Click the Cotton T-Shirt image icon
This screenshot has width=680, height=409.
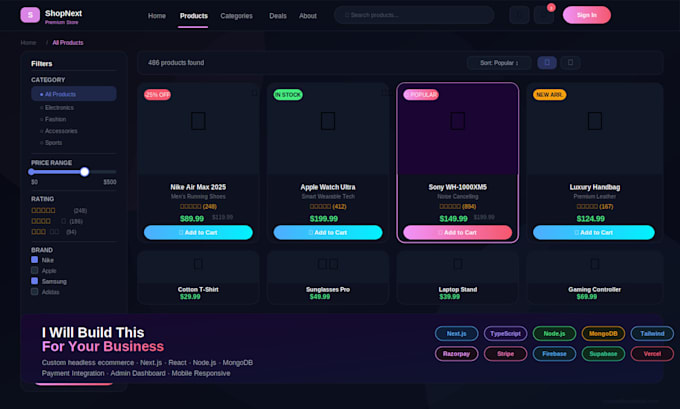pyautogui.click(x=198, y=264)
